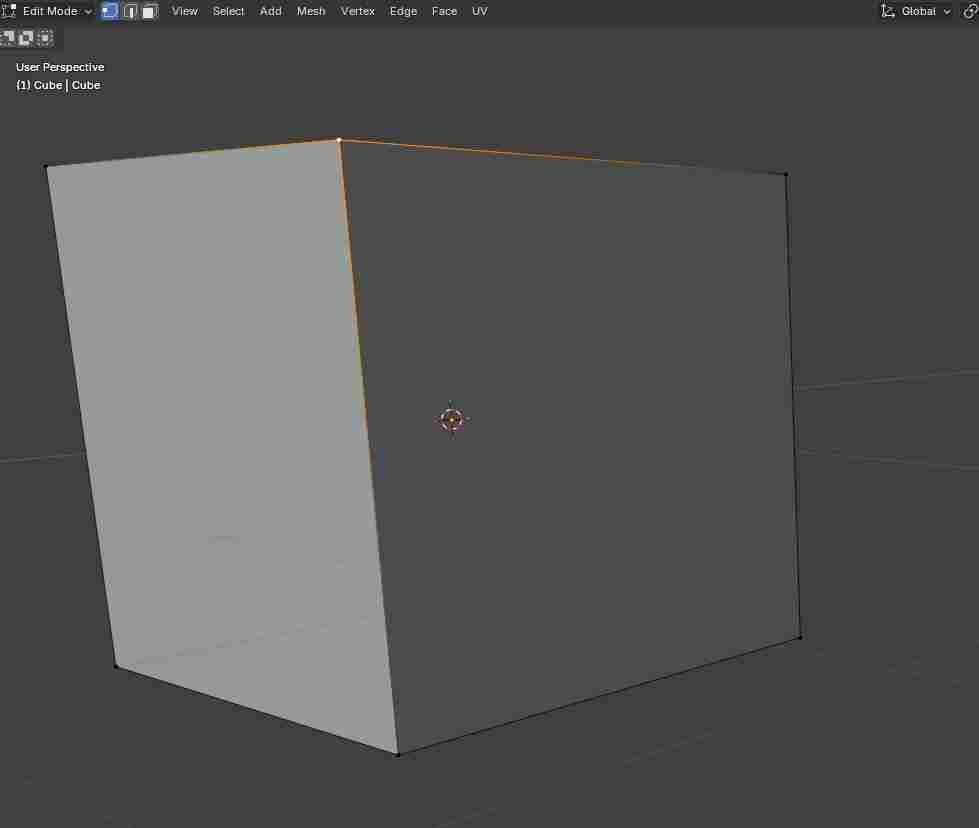Switch to face select mode

click(149, 11)
